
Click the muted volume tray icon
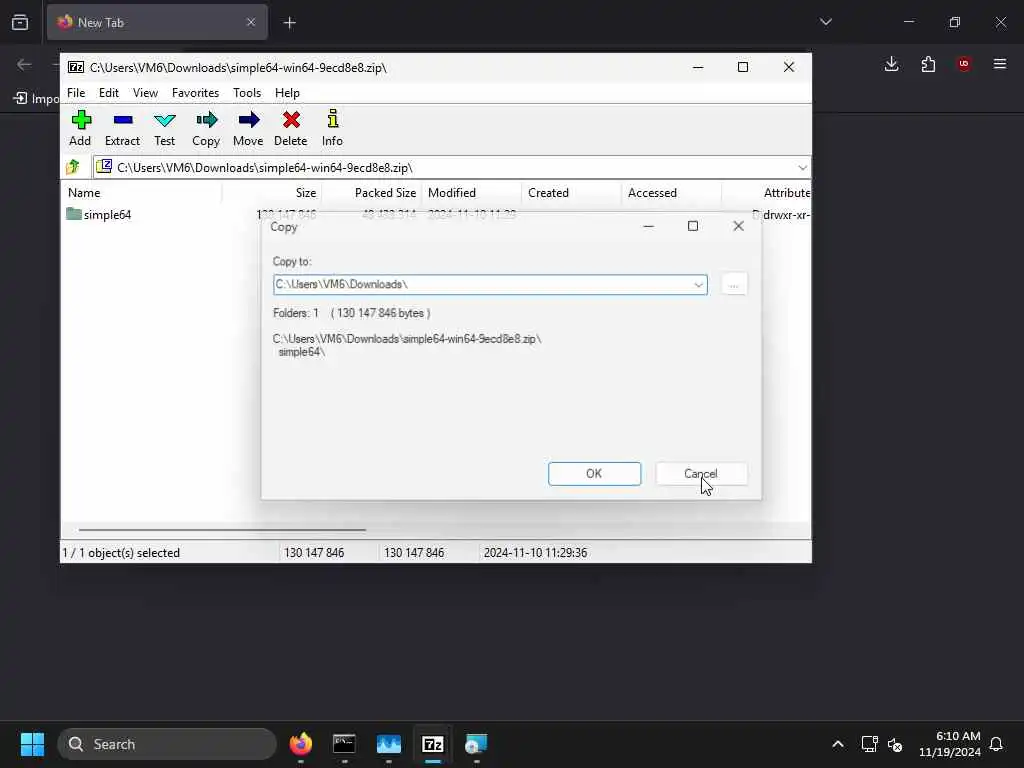(895, 744)
